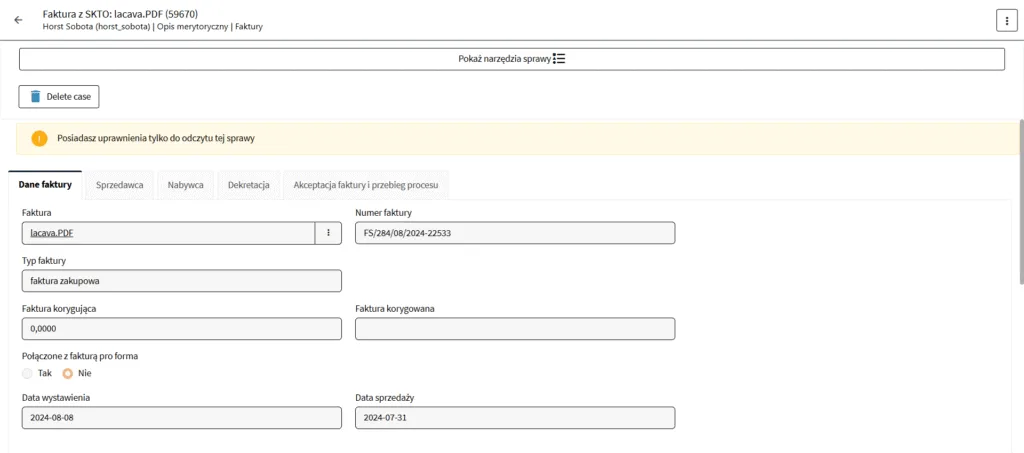Open the three-dot options beside lacava.PDF
Image resolution: width=1024 pixels, height=453 pixels.
[328, 233]
